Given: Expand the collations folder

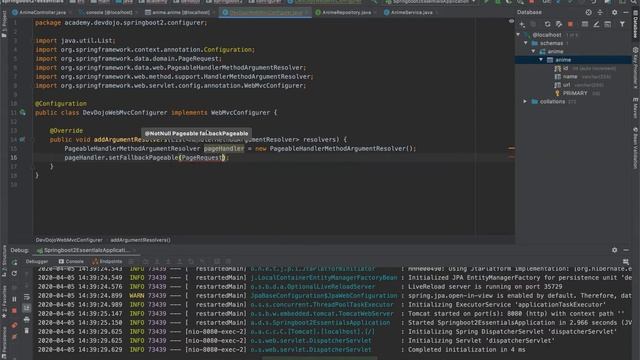Looking at the screenshot, I should click(525, 101).
